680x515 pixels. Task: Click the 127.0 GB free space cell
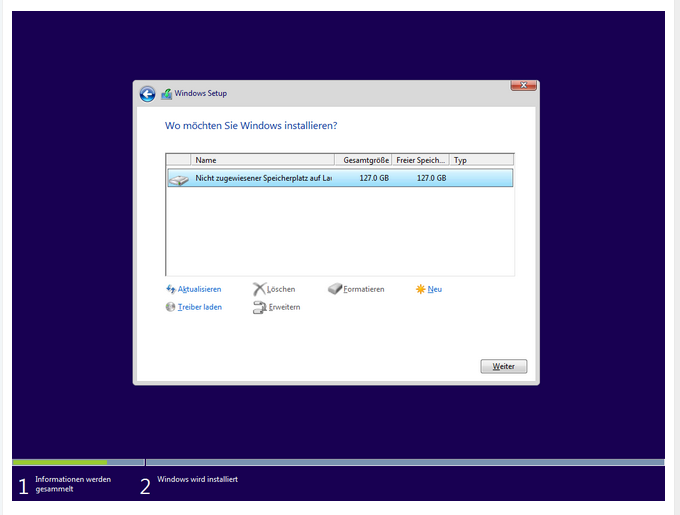tap(432, 178)
